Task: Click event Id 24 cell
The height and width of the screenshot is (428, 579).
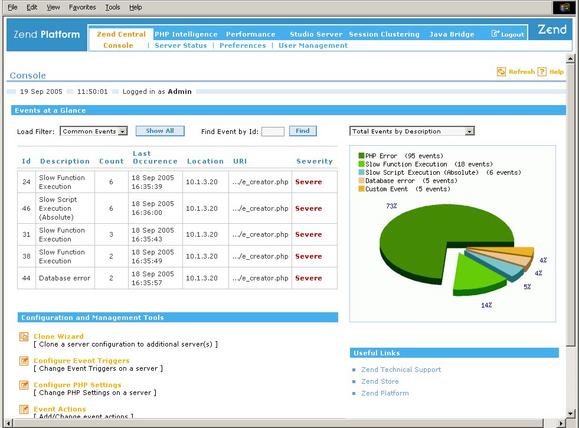Action: (26, 182)
